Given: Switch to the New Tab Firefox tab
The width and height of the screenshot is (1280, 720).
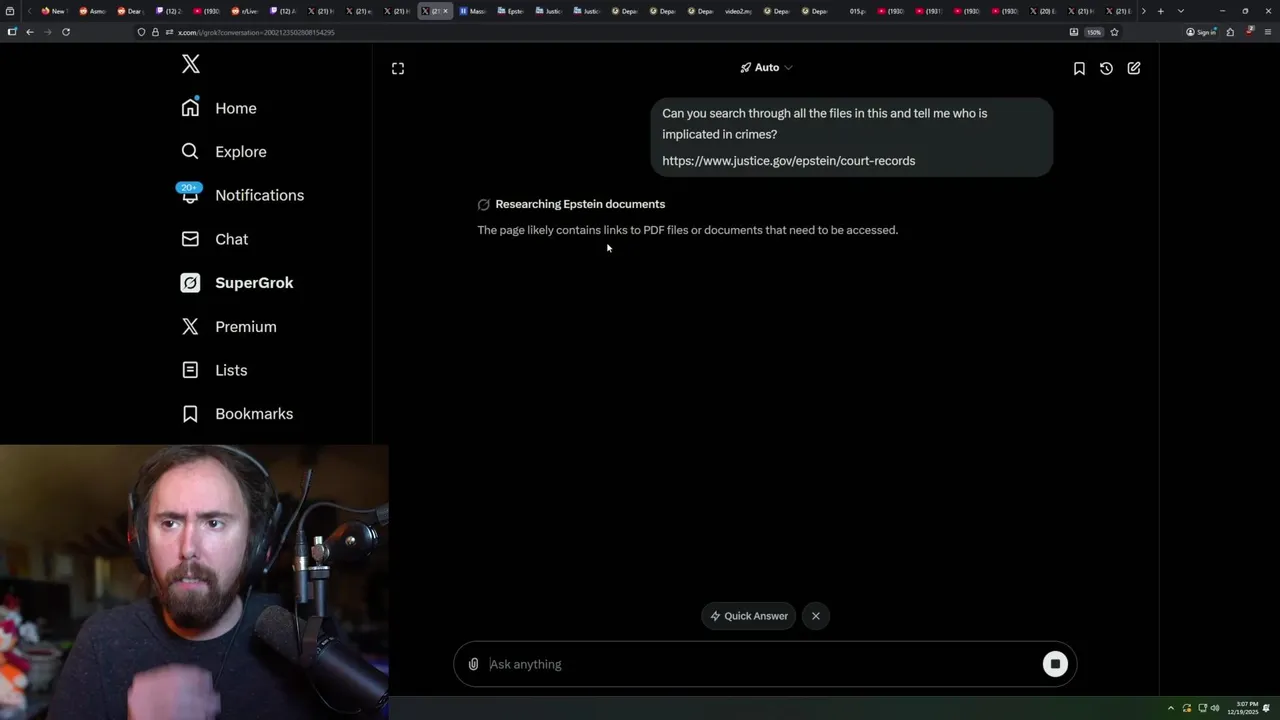Looking at the screenshot, I should point(54,11).
